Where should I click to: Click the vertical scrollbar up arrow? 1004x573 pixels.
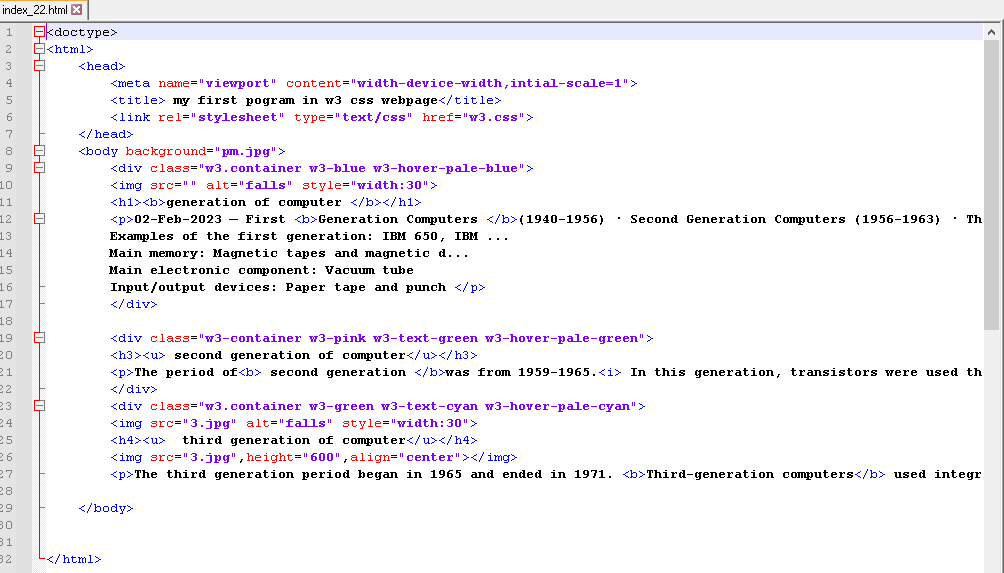[991, 32]
